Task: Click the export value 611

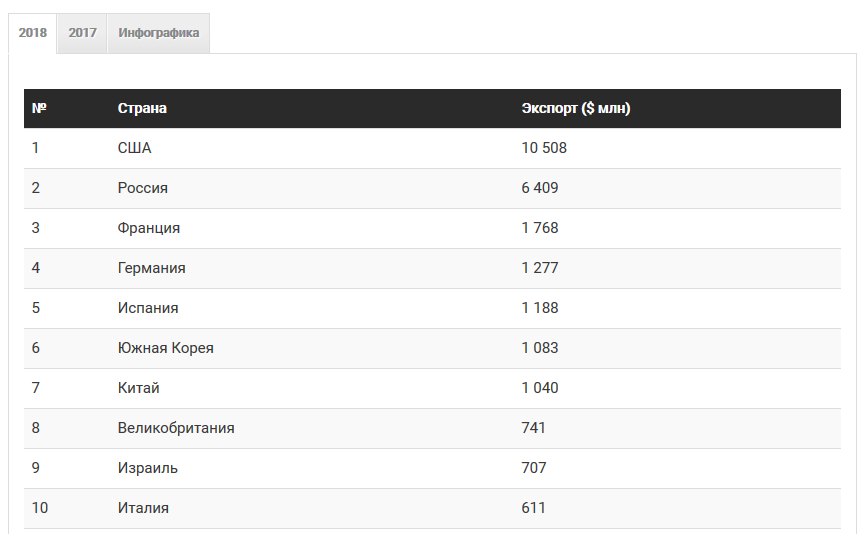Action: pos(534,508)
